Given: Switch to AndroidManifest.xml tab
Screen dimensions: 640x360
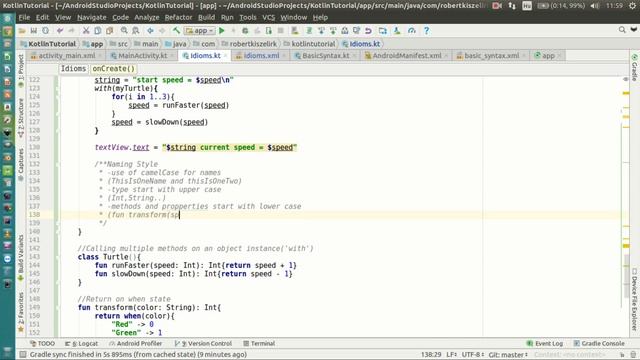Looking at the screenshot, I should pyautogui.click(x=407, y=56).
